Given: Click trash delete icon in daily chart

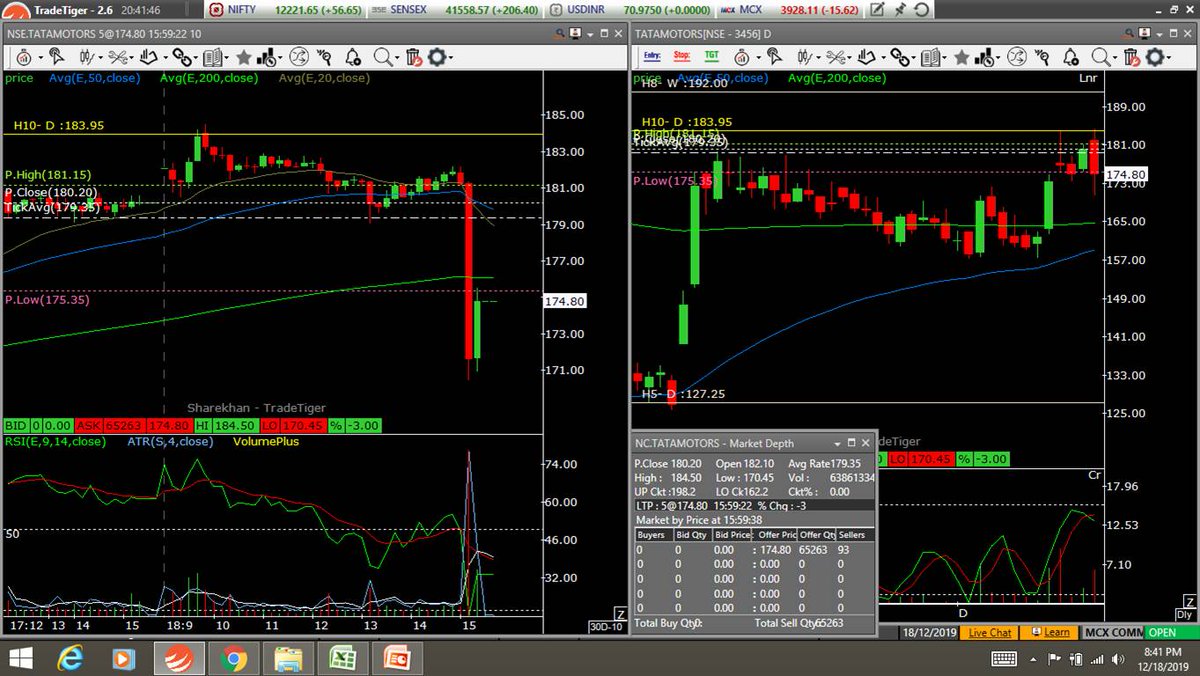Looking at the screenshot, I should coord(1133,56).
